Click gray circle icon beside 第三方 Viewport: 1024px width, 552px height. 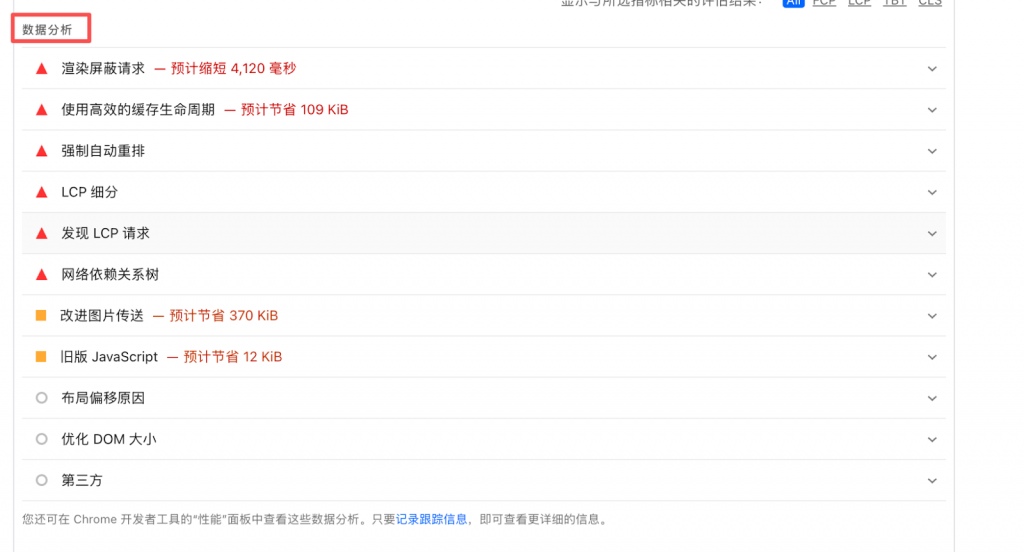(x=41, y=480)
